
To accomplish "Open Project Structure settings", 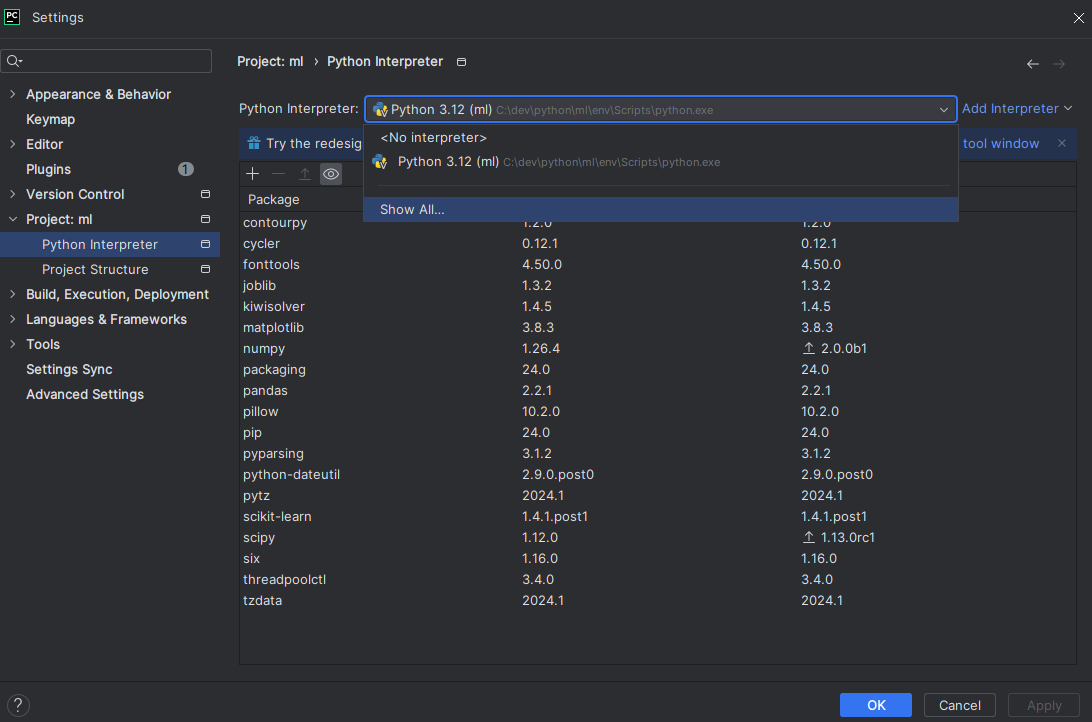I will coord(95,269).
